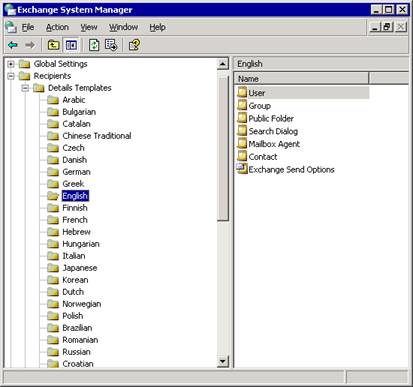Image resolution: width=413 pixels, height=387 pixels.
Task: Minimize the inner console window
Action: 375,27
